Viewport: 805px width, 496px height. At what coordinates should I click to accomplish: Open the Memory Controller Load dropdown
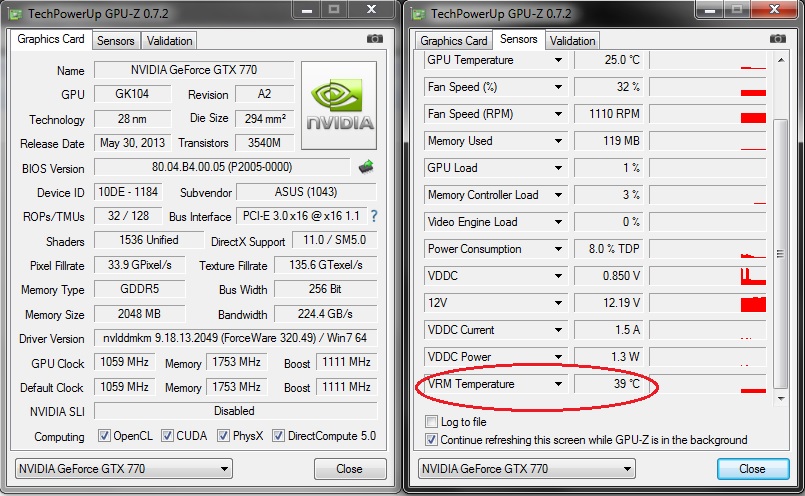(558, 195)
